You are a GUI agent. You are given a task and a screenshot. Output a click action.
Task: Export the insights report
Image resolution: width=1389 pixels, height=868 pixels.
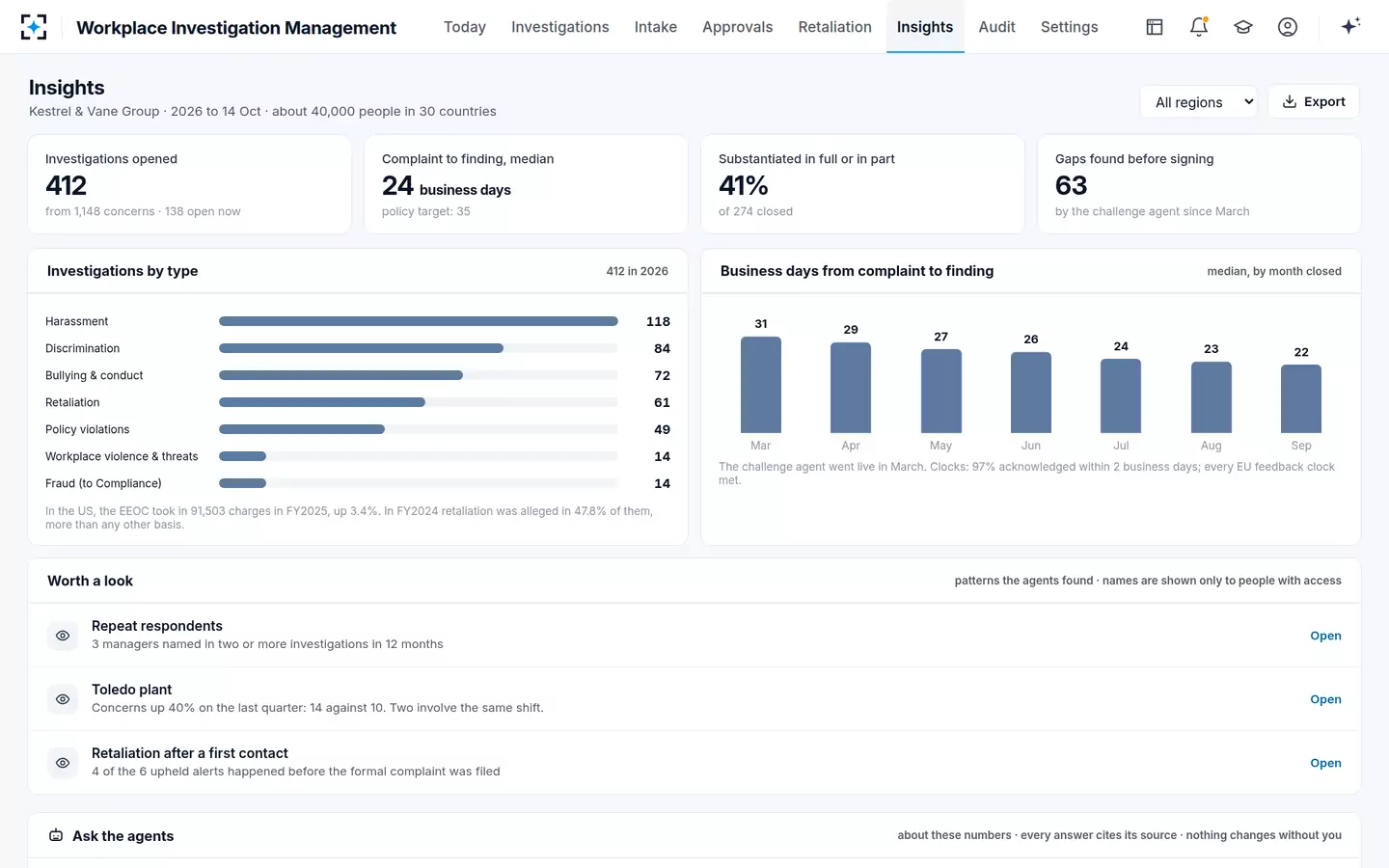click(1314, 101)
